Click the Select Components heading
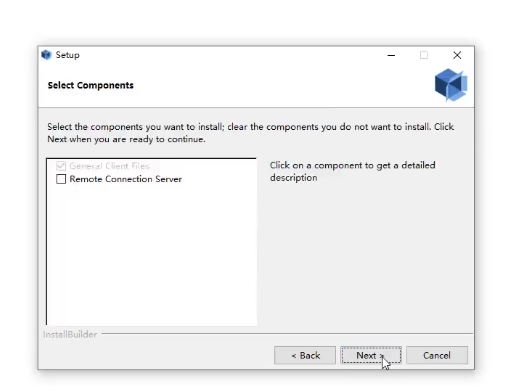The width and height of the screenshot is (507, 391). pyautogui.click(x=90, y=85)
